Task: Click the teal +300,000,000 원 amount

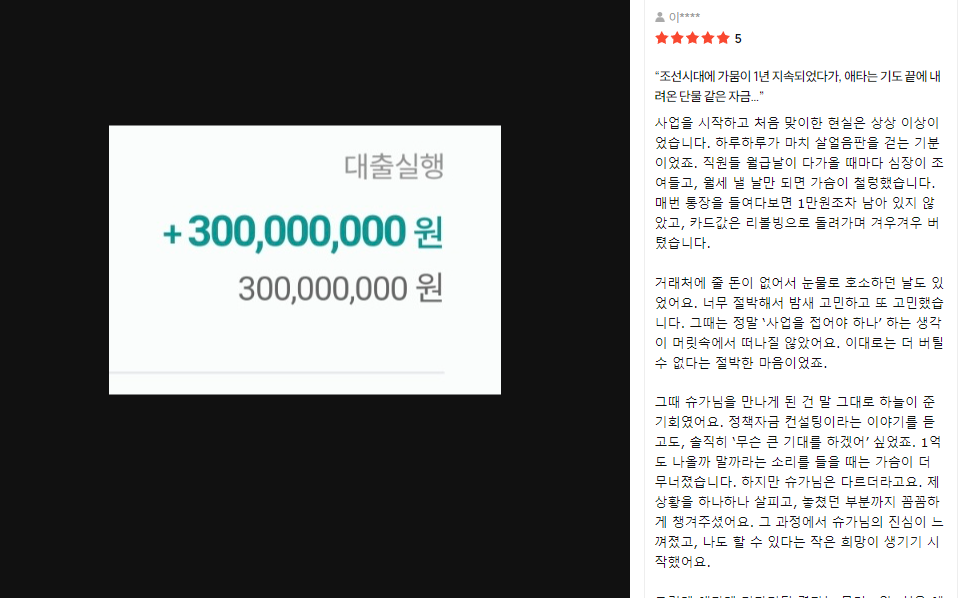Action: [302, 232]
